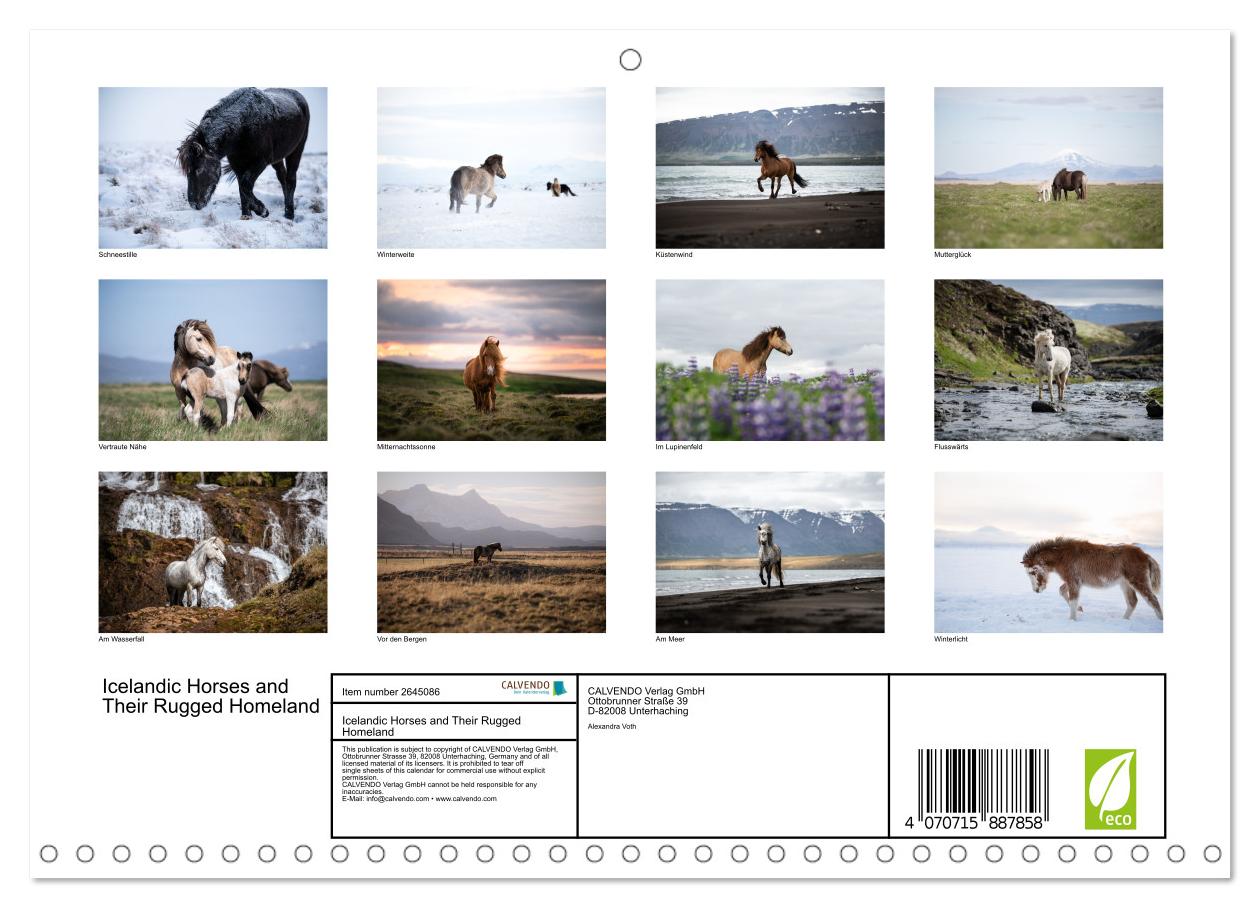This screenshot has height=908, width=1260.
Task: Click the caption "Vertraute Nähe"
Action: 122,447
